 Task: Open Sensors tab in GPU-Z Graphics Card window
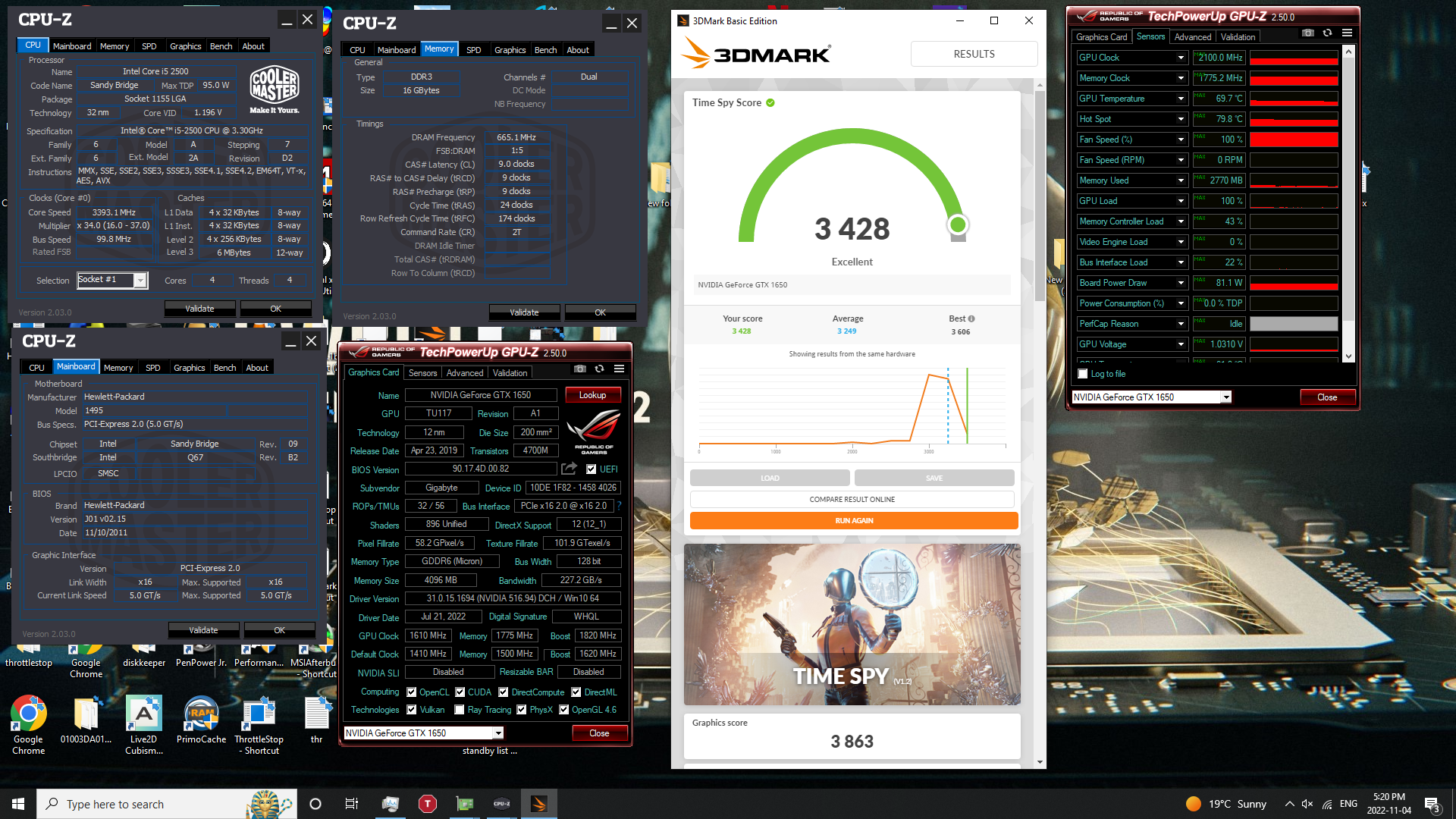[x=422, y=373]
